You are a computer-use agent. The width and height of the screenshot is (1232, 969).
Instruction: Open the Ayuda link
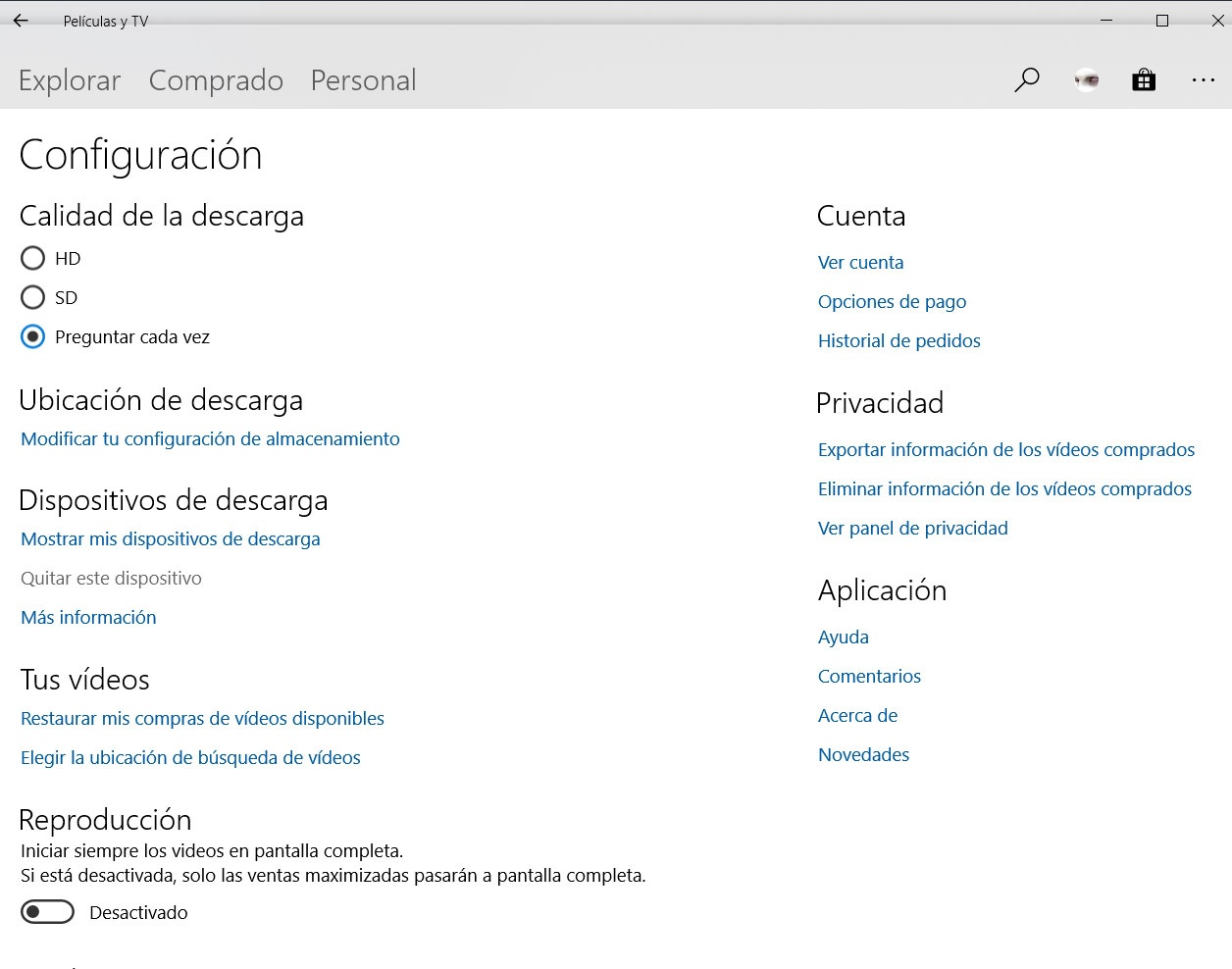tap(843, 637)
